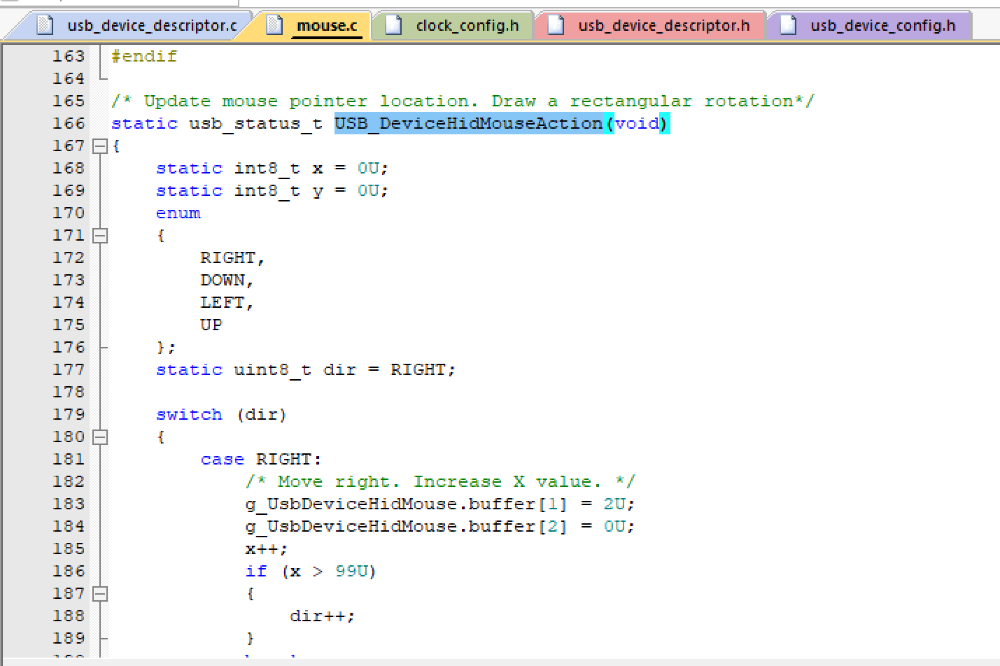Click the highlighted USB_DeviceHidMouseAction function name
The width and height of the screenshot is (1000, 666).
469,123
